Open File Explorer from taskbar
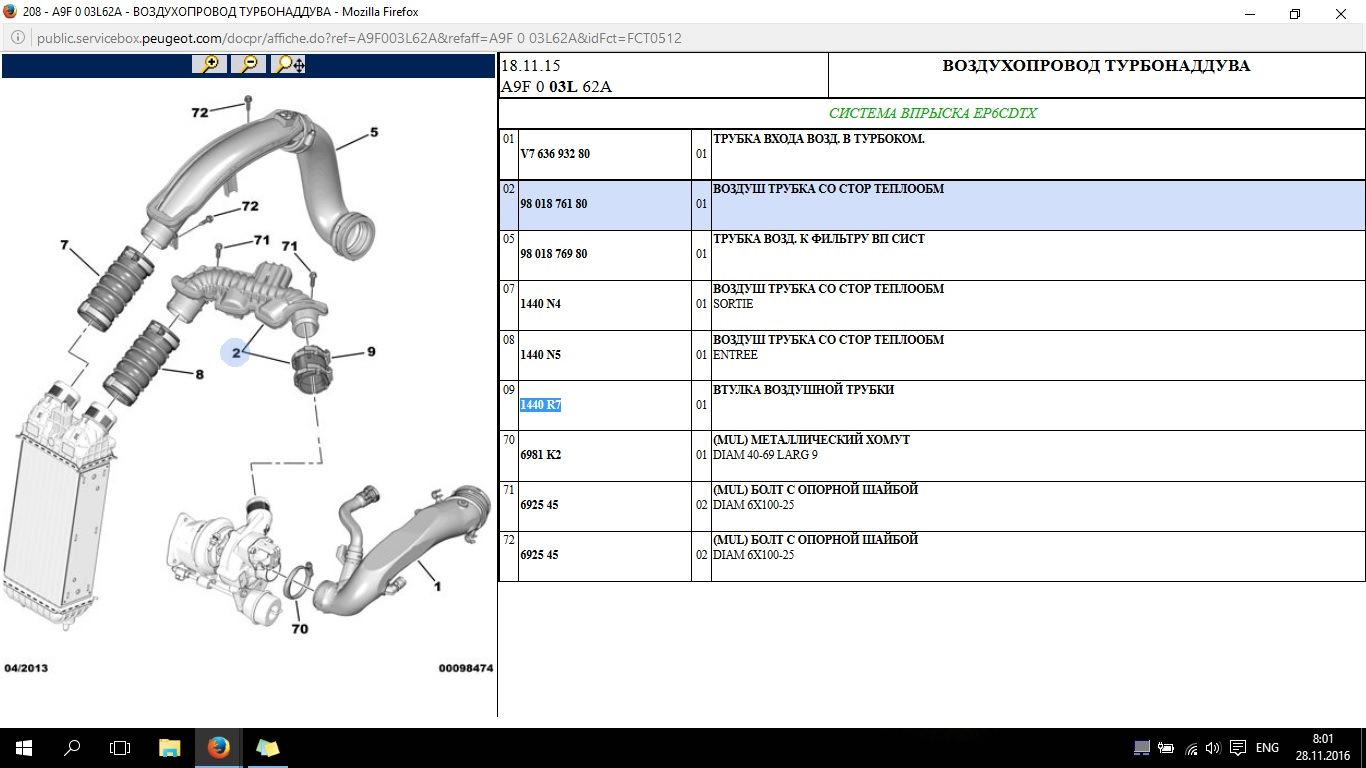This screenshot has width=1366, height=768. point(170,747)
